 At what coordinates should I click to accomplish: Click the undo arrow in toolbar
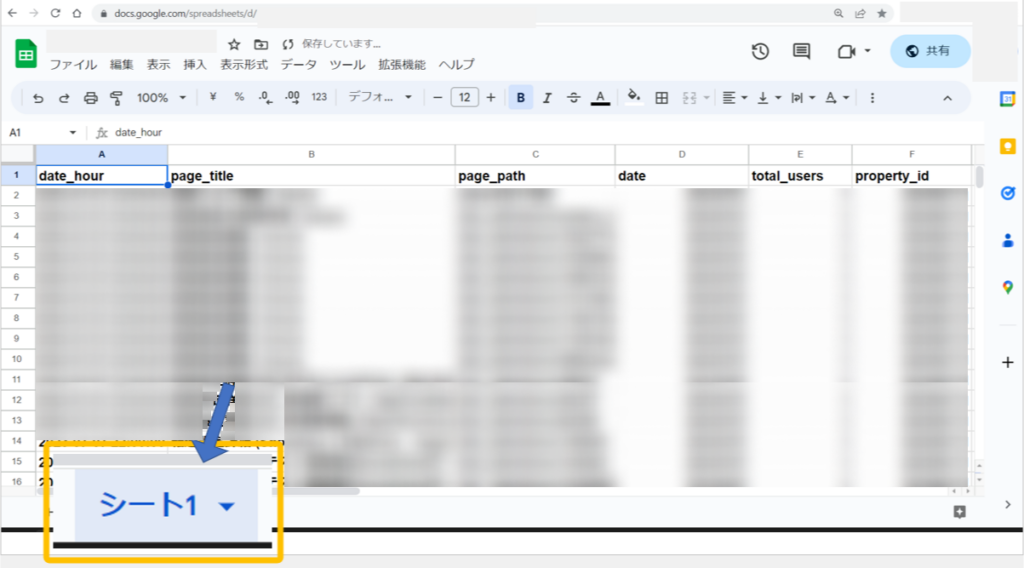click(38, 98)
